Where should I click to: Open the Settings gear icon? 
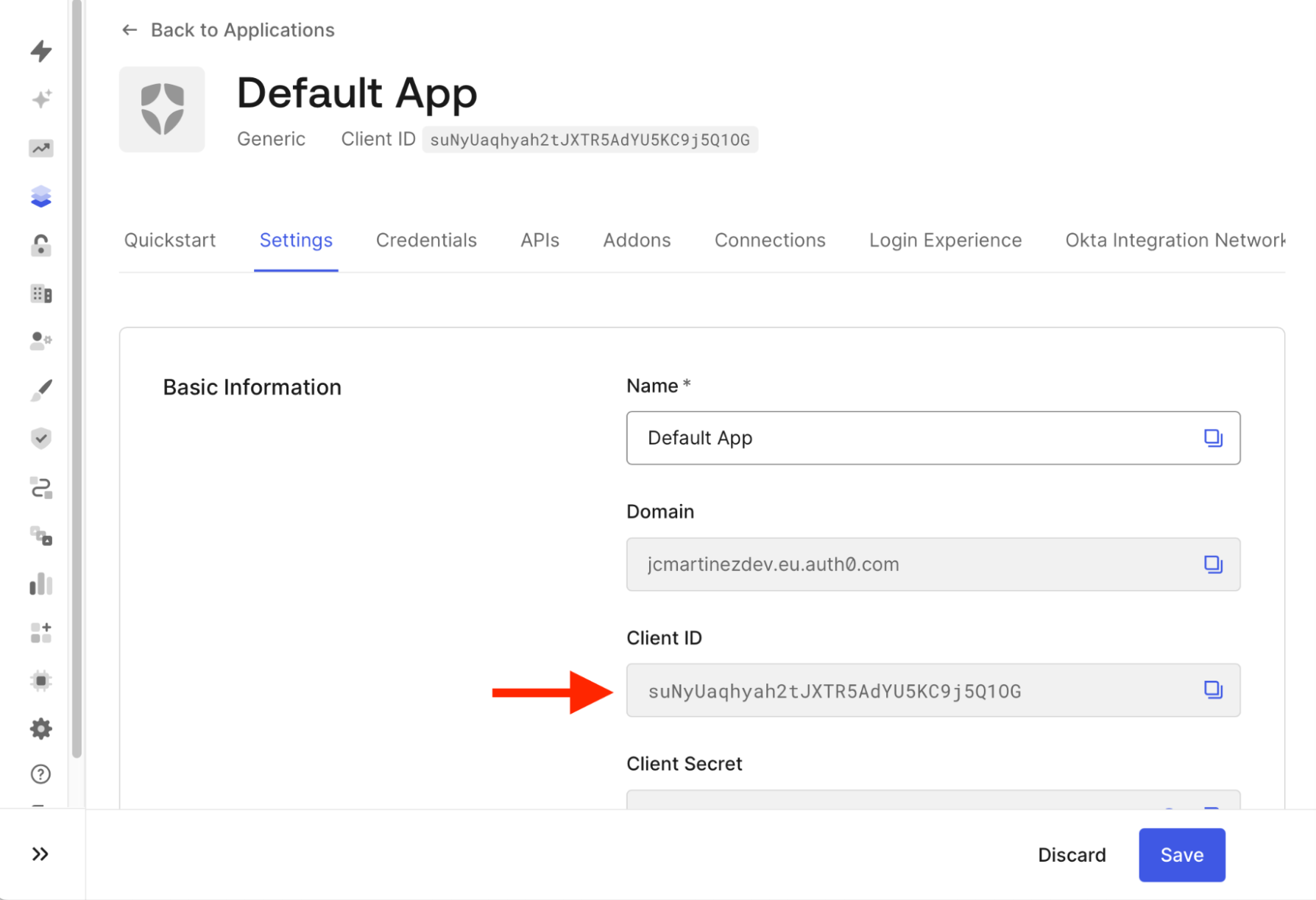(x=40, y=729)
